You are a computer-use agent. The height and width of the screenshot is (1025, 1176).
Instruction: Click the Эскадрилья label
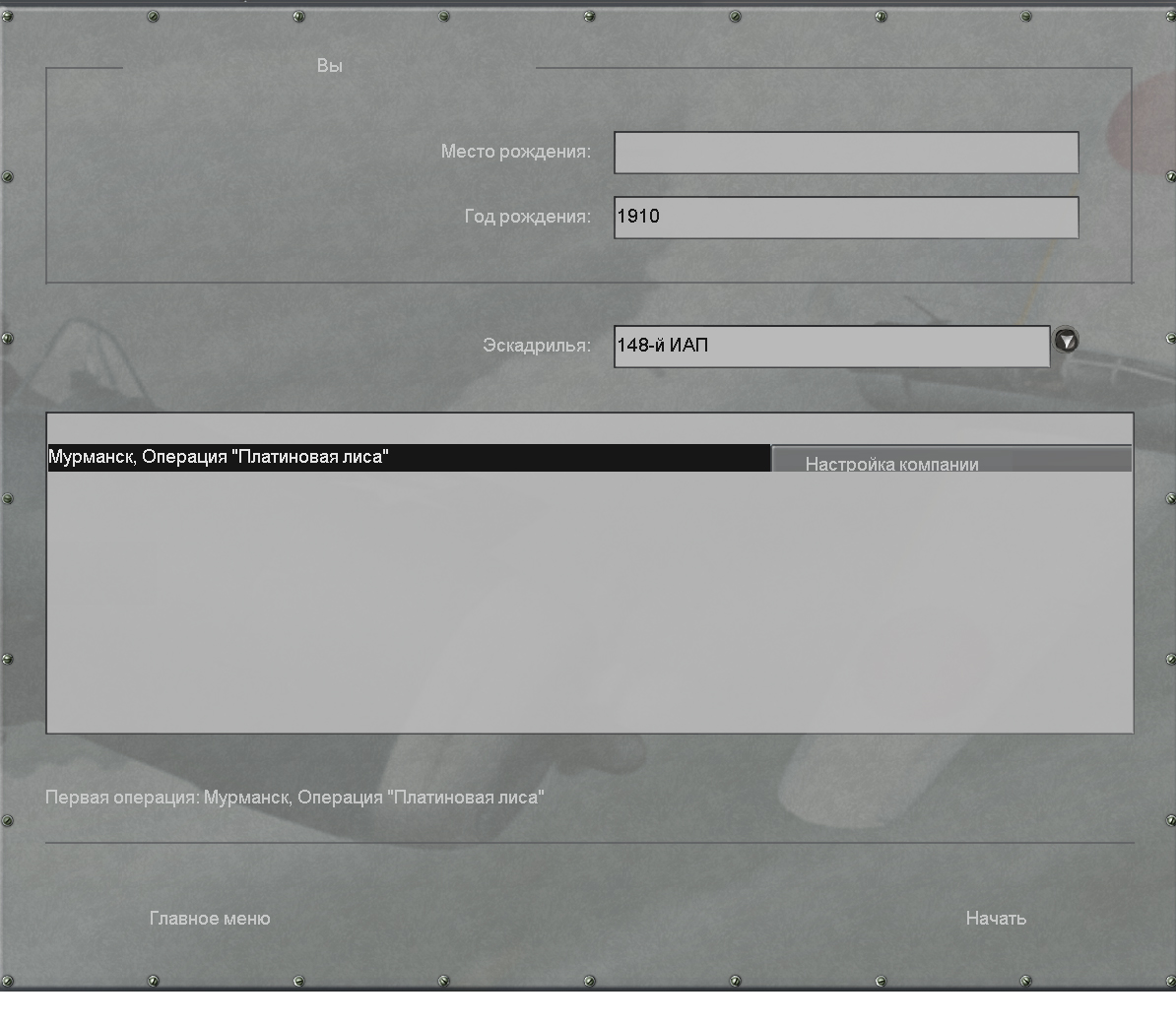click(536, 346)
